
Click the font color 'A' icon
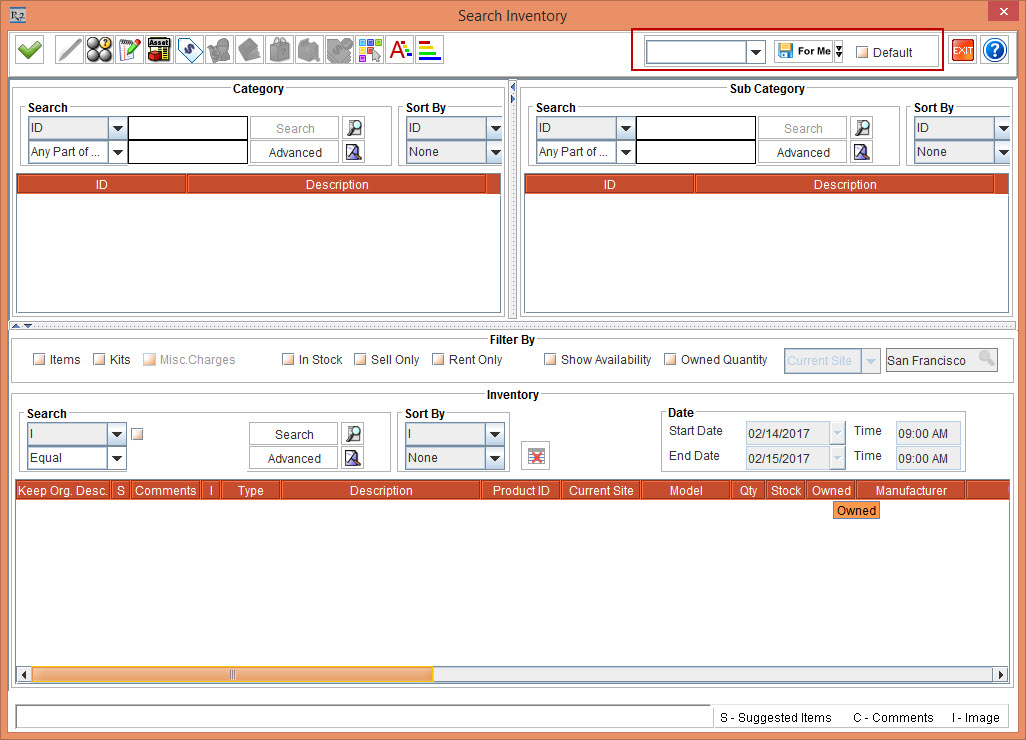(400, 50)
